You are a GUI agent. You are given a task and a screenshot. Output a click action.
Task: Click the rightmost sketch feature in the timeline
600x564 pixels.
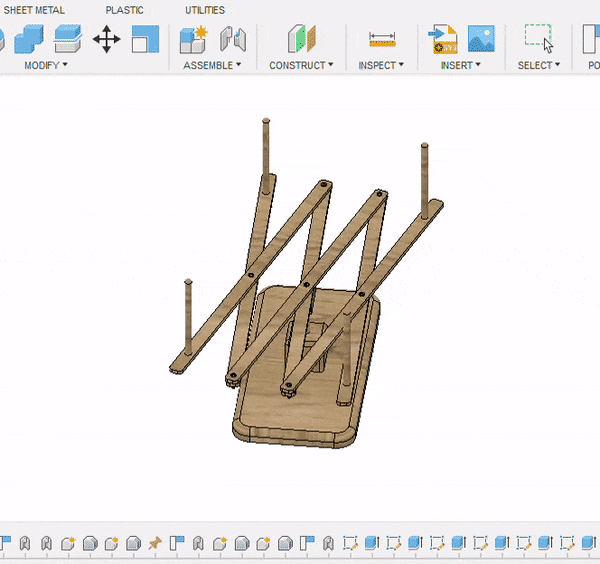(567, 543)
